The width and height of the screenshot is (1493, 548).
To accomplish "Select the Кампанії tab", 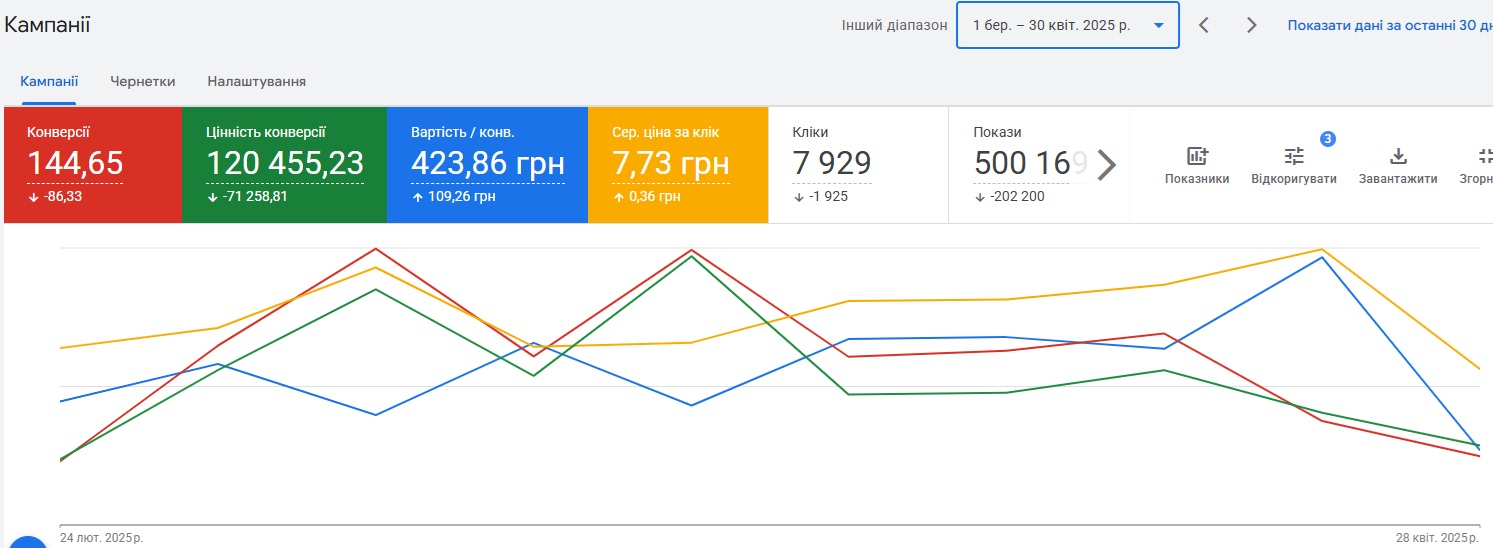I will click(49, 81).
